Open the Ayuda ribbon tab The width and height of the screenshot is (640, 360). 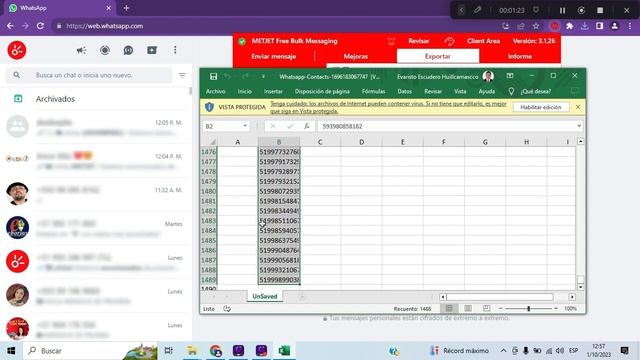tap(487, 91)
